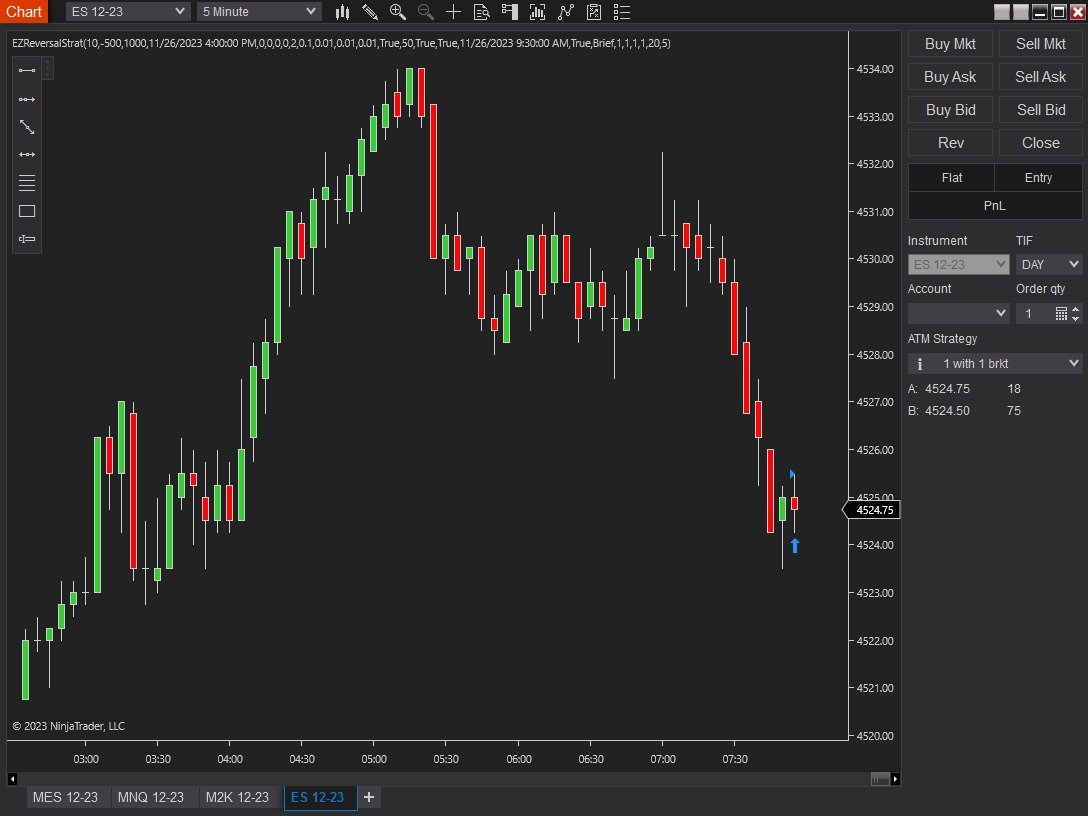Increase Order qty with the up stepper

click(1076, 309)
